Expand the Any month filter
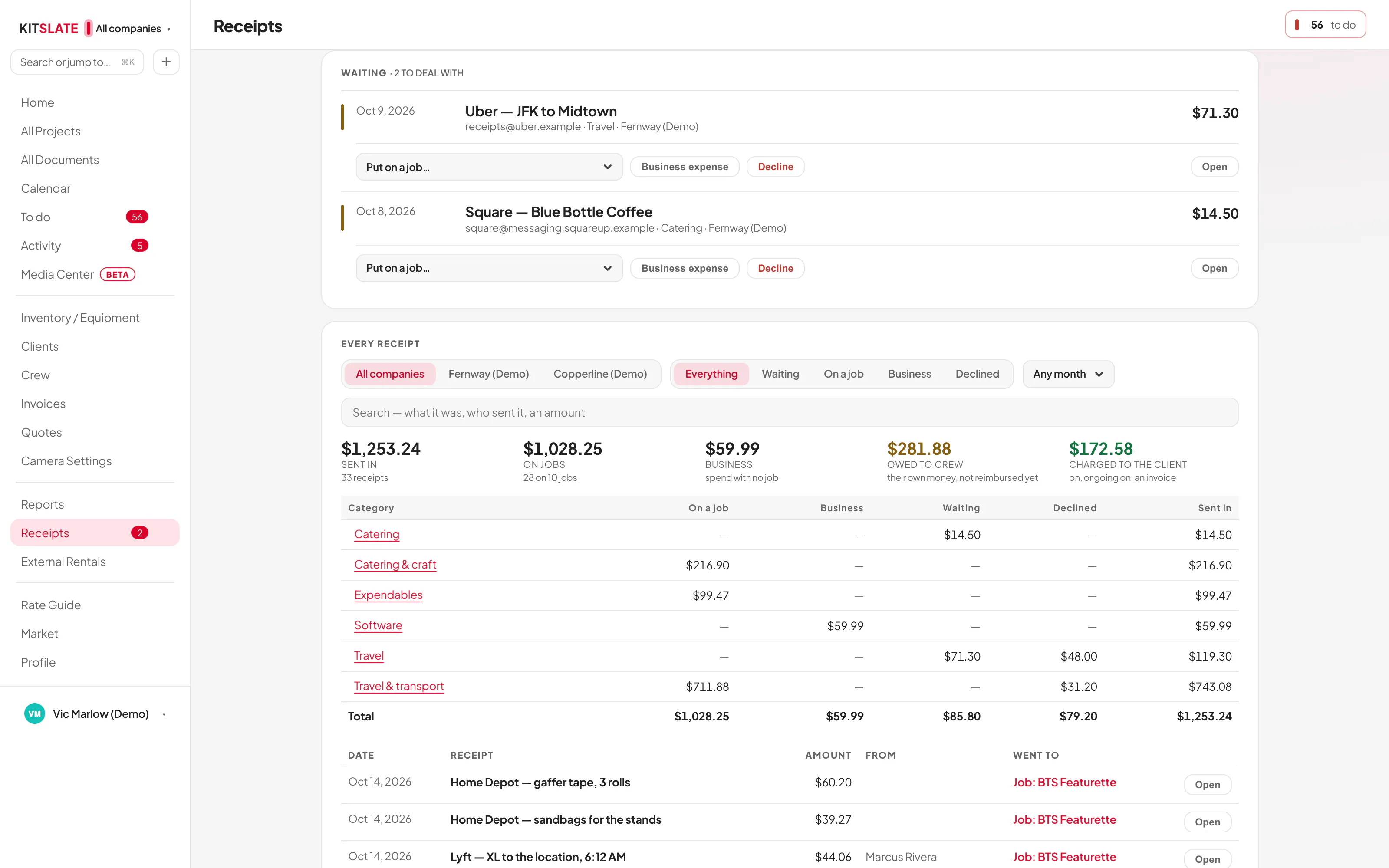Viewport: 1389px width, 868px height. point(1068,374)
